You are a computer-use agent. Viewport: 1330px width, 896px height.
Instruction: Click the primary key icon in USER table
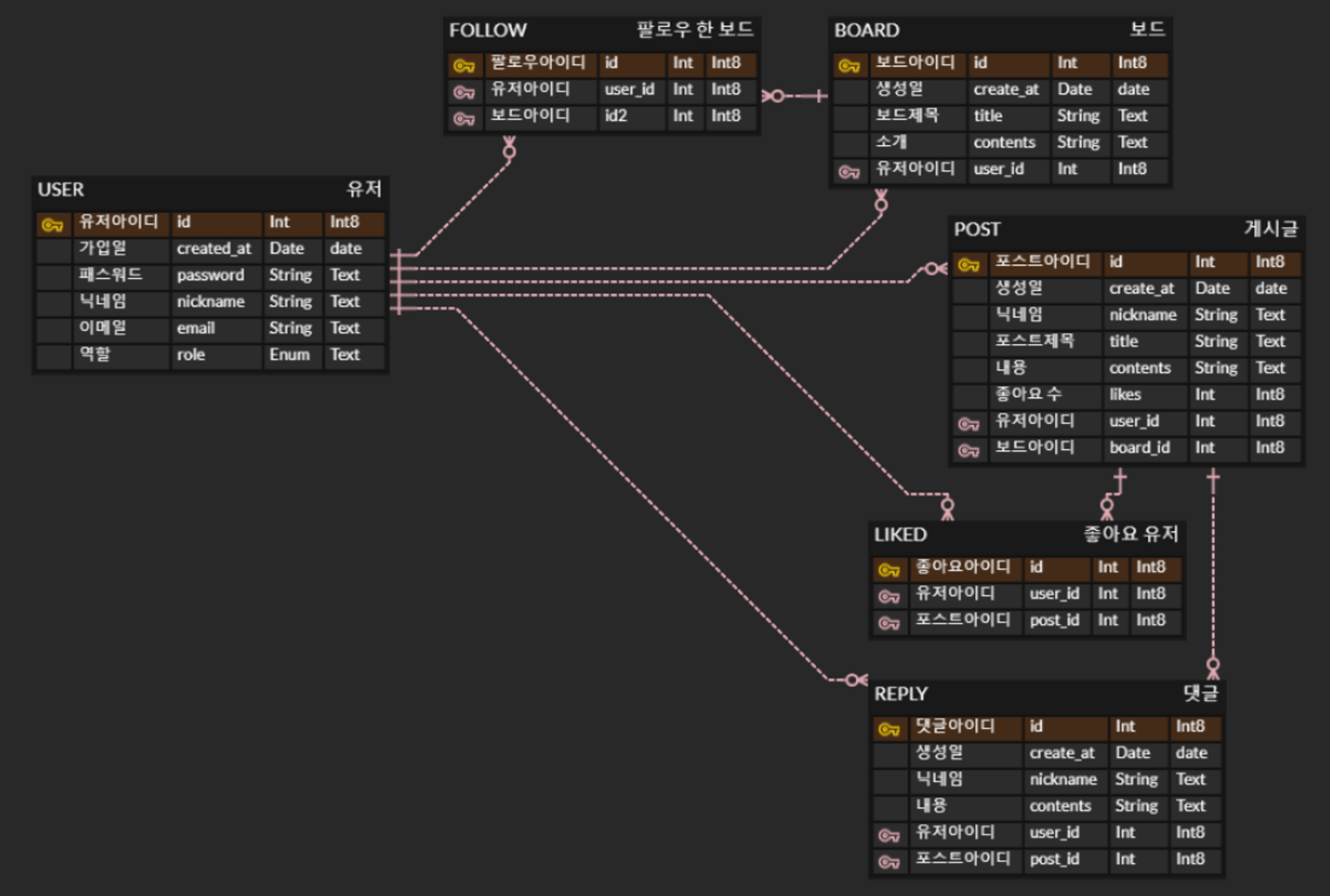pyautogui.click(x=53, y=225)
